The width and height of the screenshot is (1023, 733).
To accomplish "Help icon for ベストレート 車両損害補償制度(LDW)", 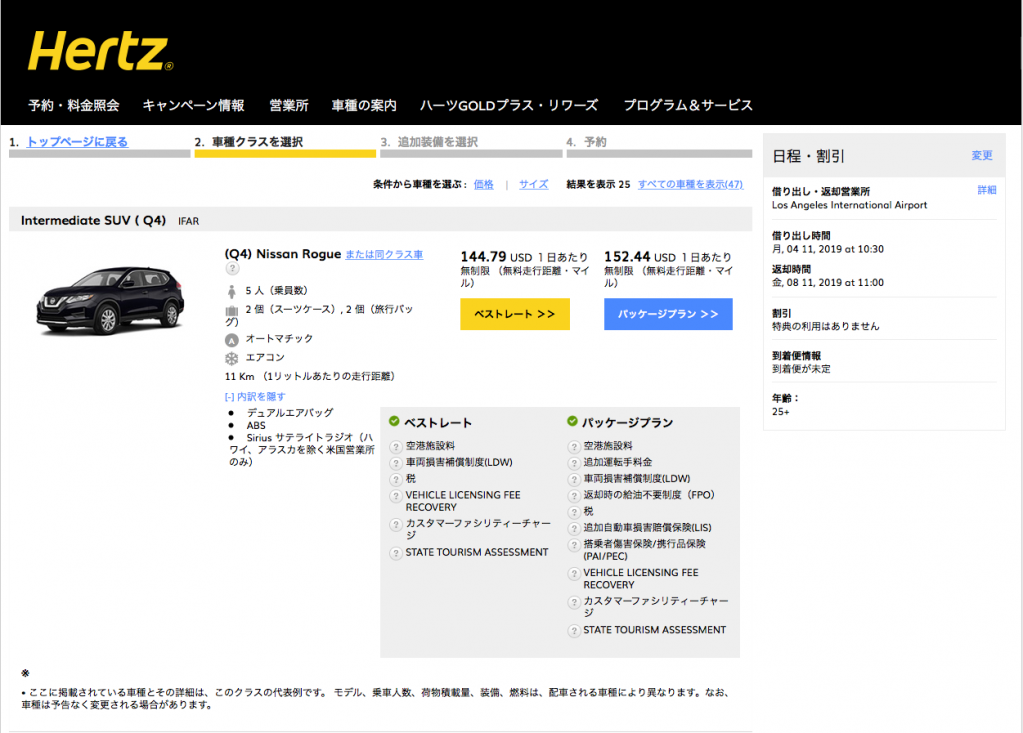I will pyautogui.click(x=395, y=463).
